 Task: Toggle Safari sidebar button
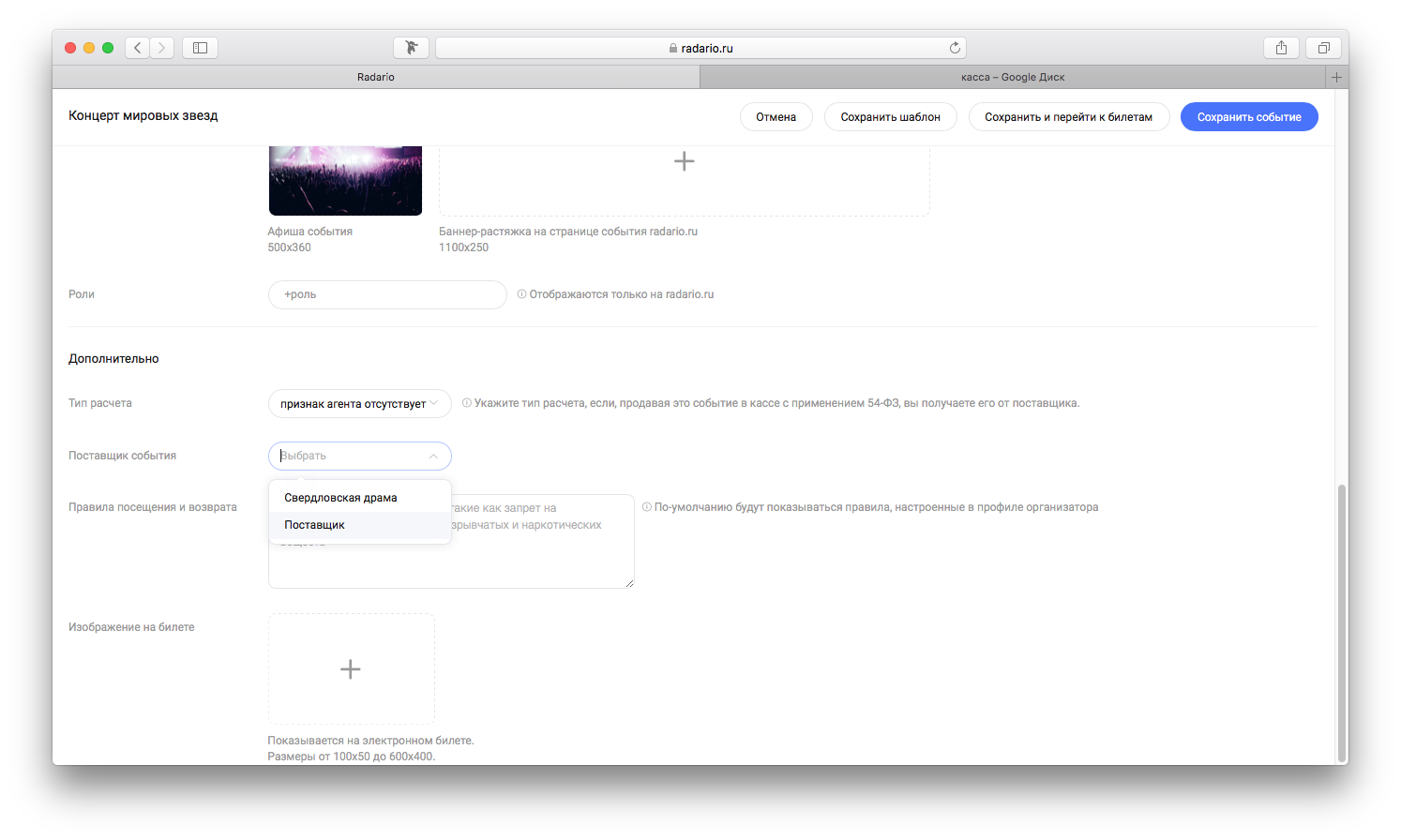(x=200, y=48)
